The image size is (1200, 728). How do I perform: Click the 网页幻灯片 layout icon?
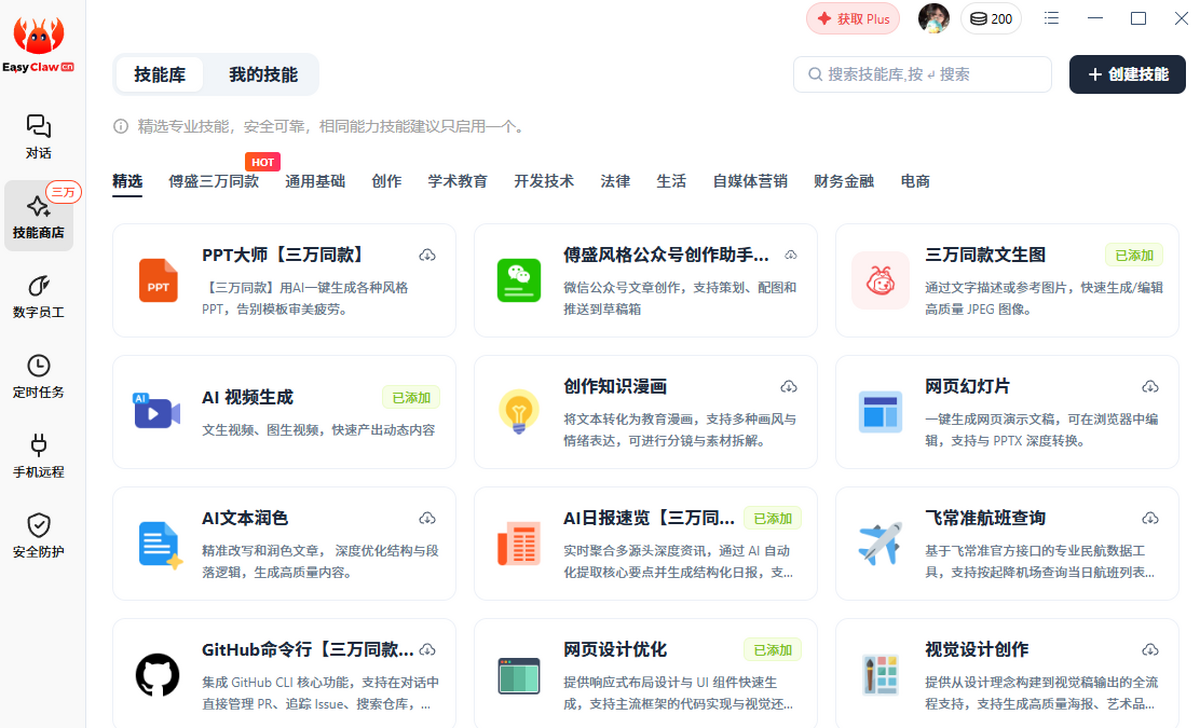click(880, 412)
